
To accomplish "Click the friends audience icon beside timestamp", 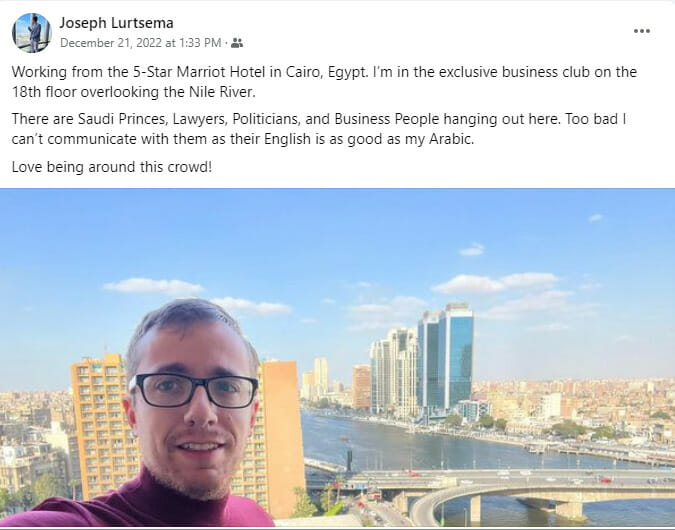I will [x=237, y=43].
